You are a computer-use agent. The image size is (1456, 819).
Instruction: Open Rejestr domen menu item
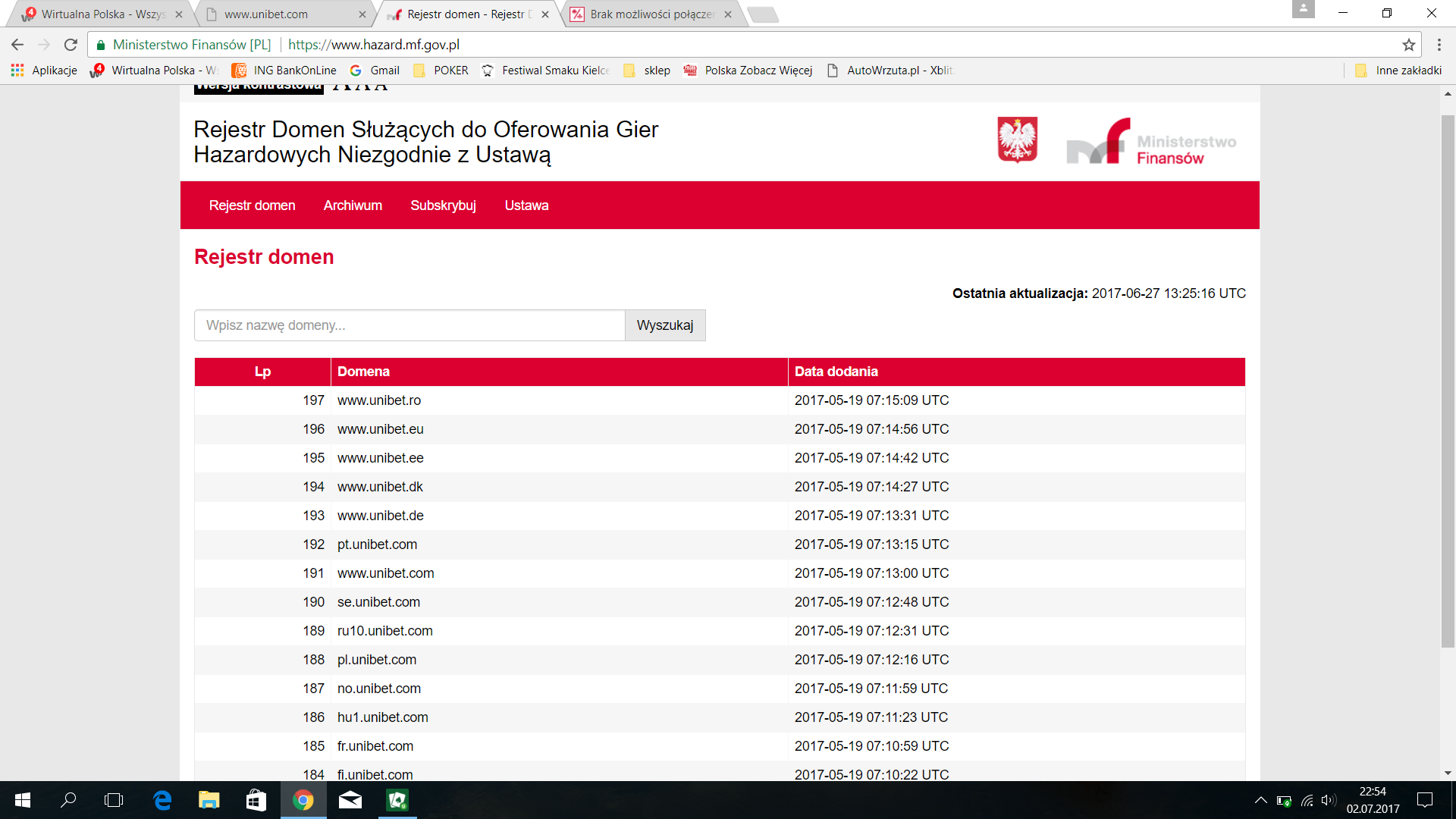coord(252,206)
